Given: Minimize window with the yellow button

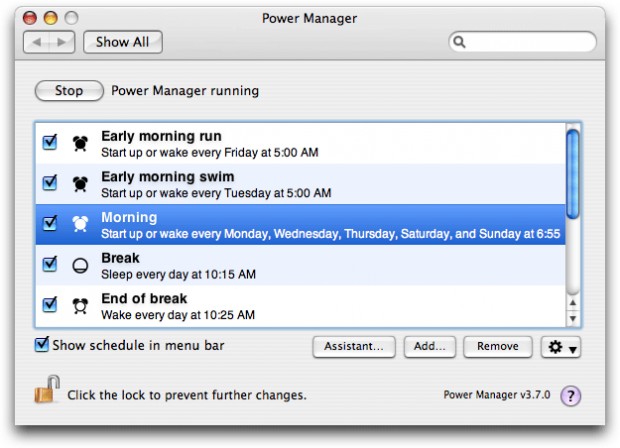Looking at the screenshot, I should (51, 18).
